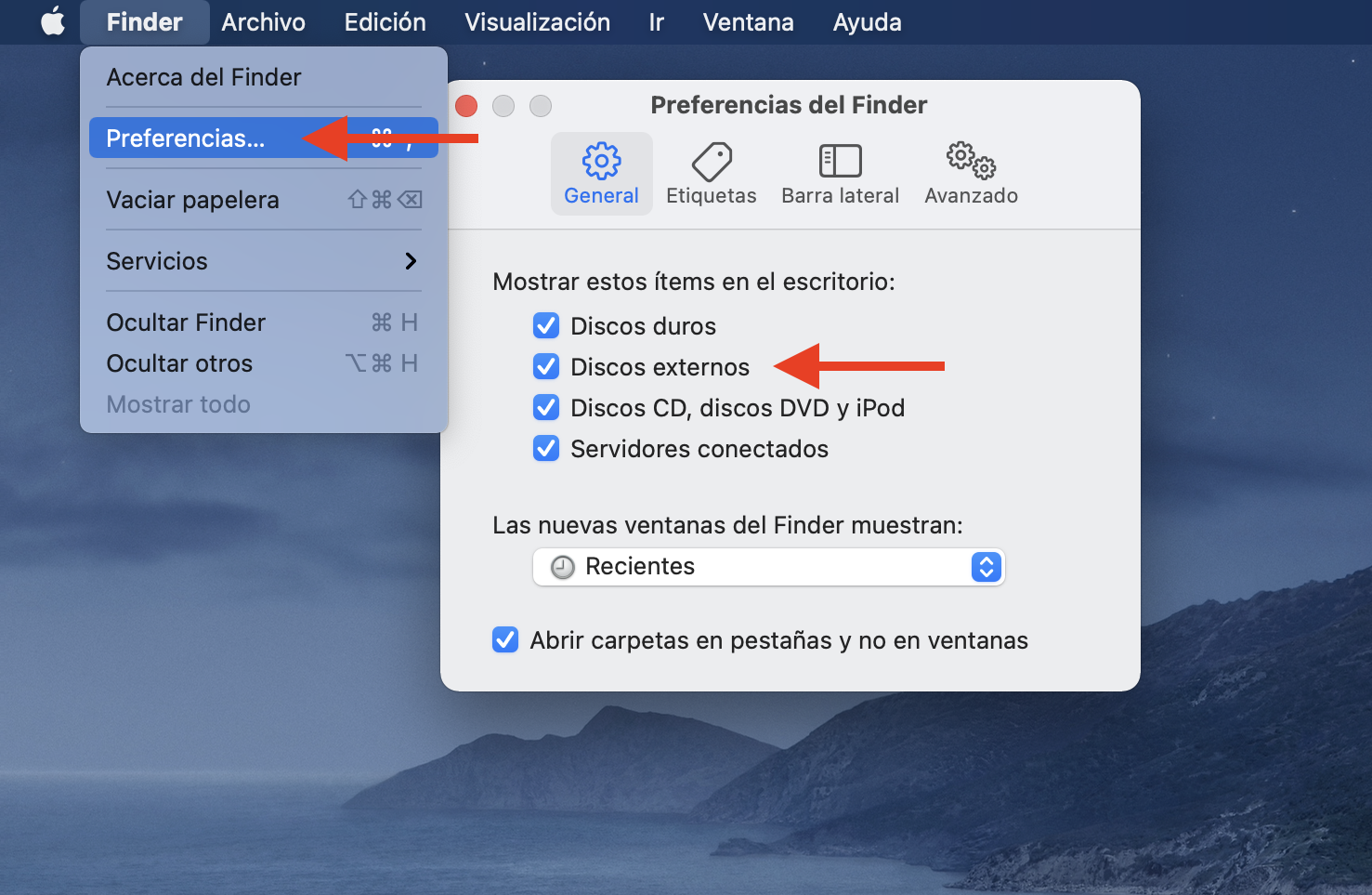Uncheck the Discos duros checkbox
1372x895 pixels.
[546, 326]
